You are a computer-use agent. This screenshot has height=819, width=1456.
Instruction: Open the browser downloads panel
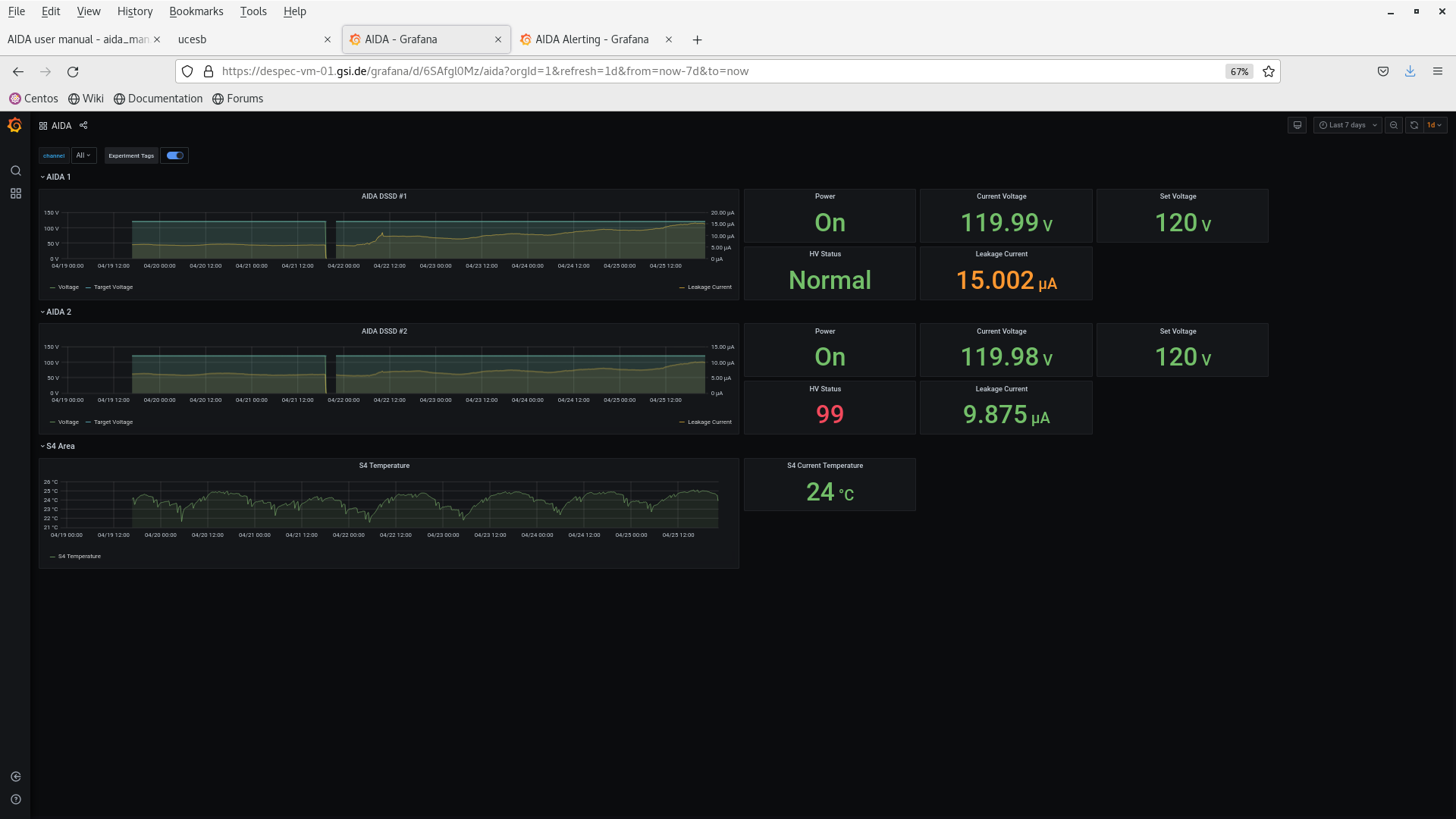point(1410,71)
